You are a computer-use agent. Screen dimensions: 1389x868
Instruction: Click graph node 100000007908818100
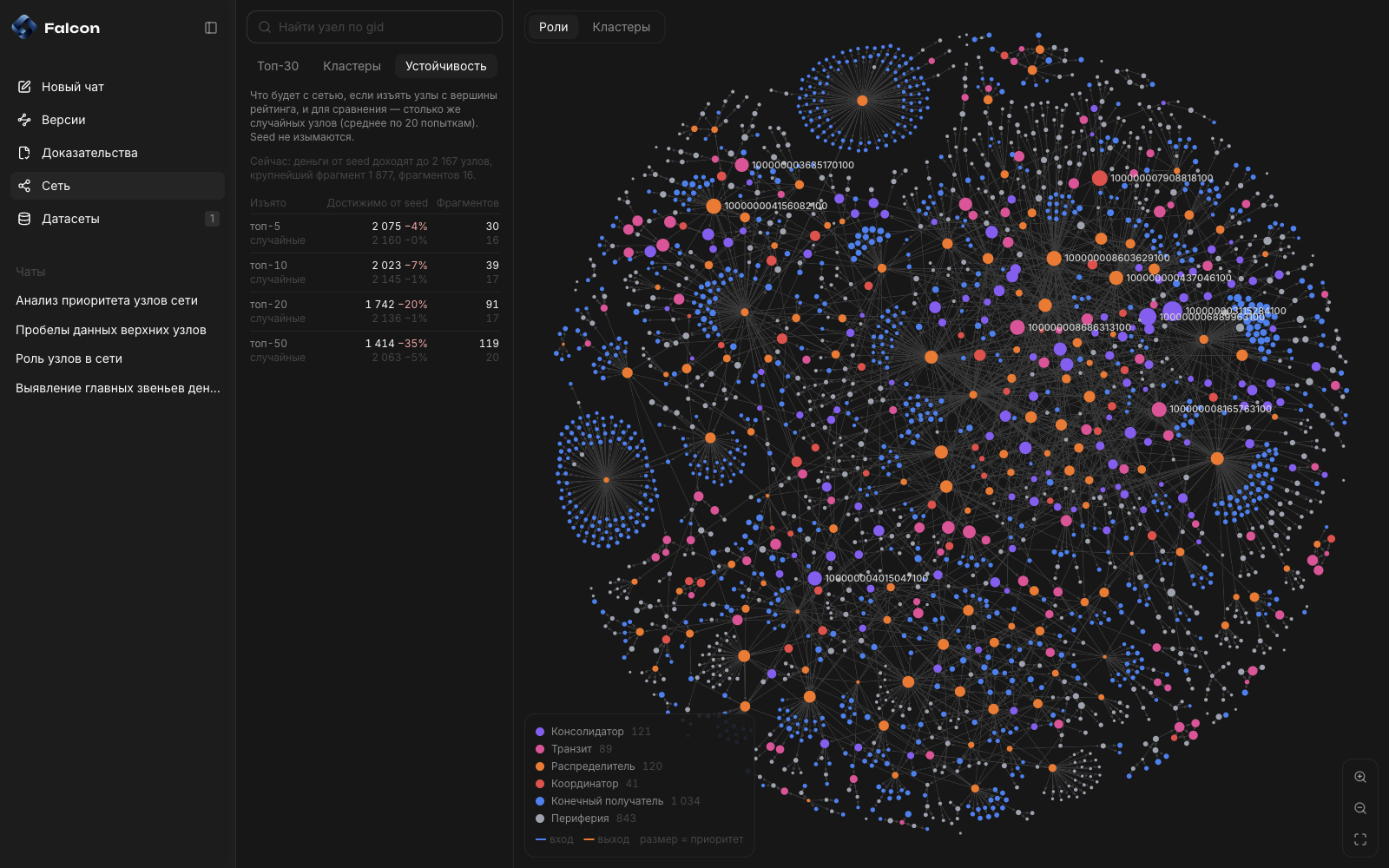tap(1099, 178)
